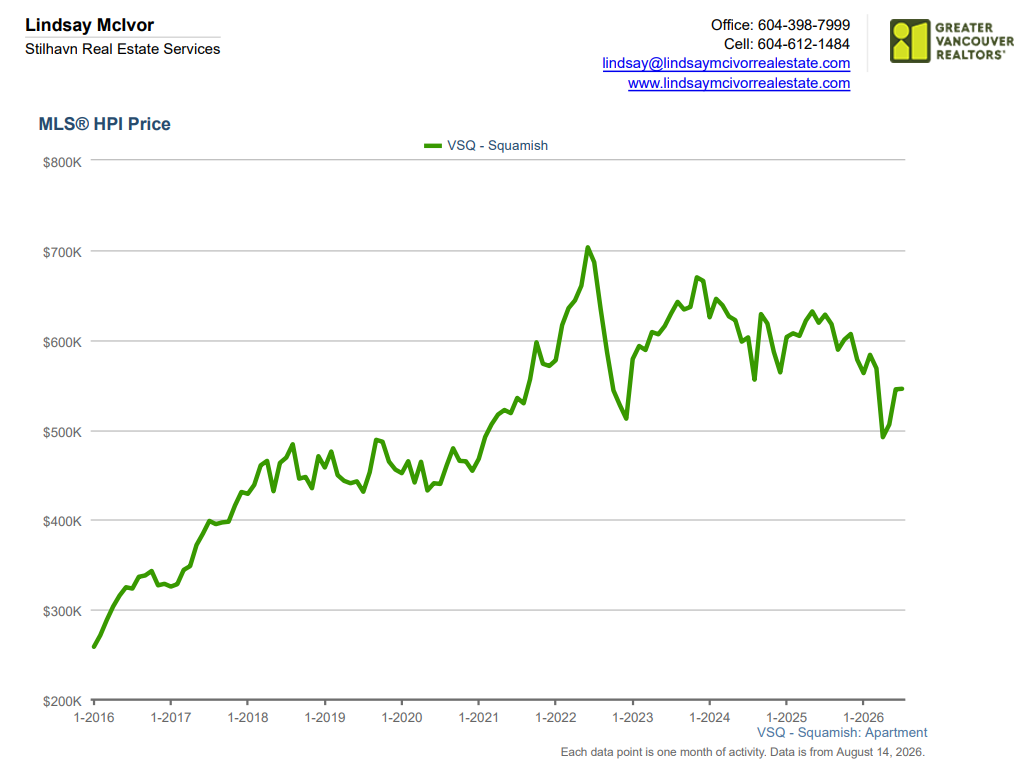Screen dimensions: 1021x767
Task: Click the Office phone number 604-398-7999
Action: point(804,25)
